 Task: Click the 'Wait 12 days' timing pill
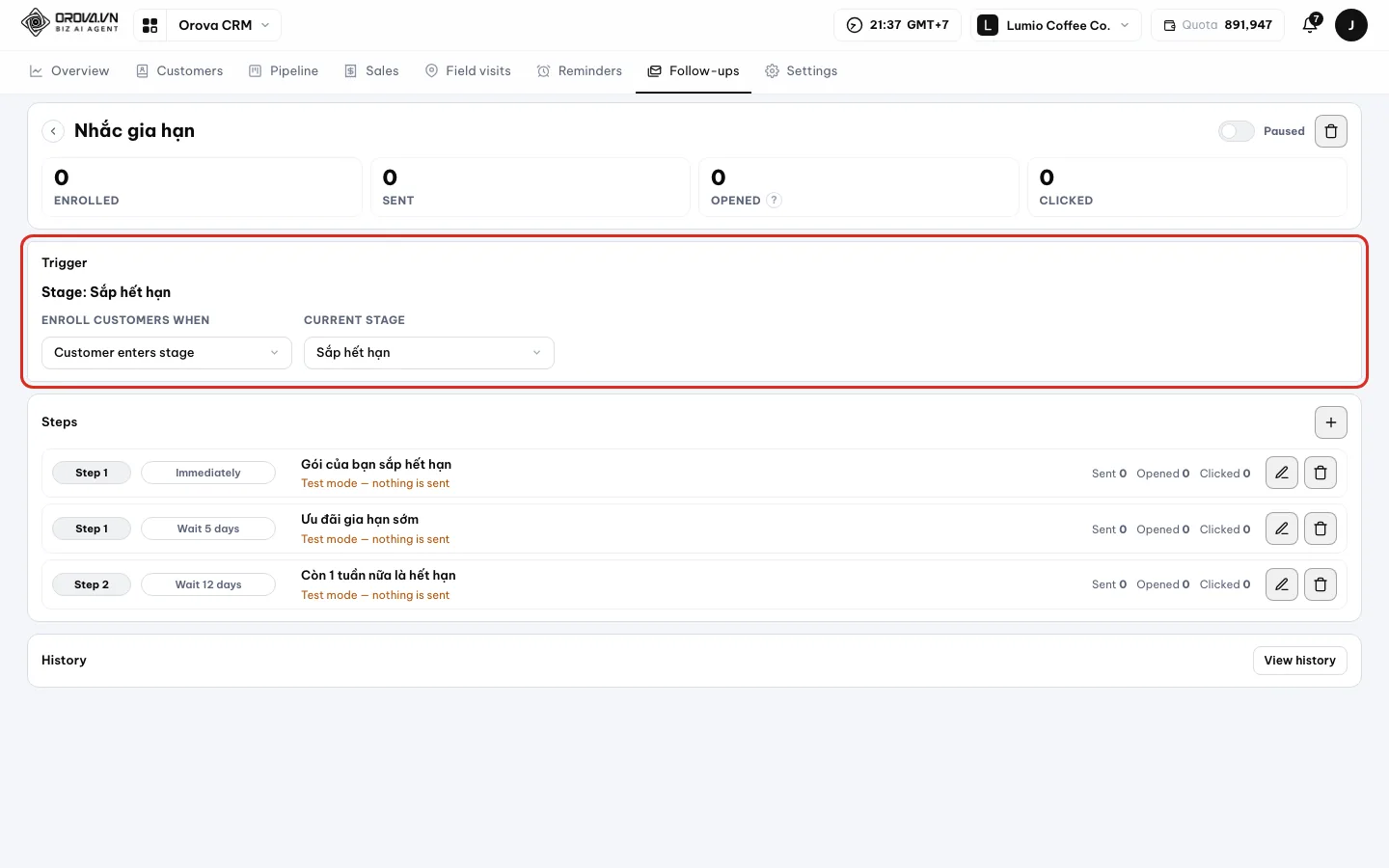208,584
